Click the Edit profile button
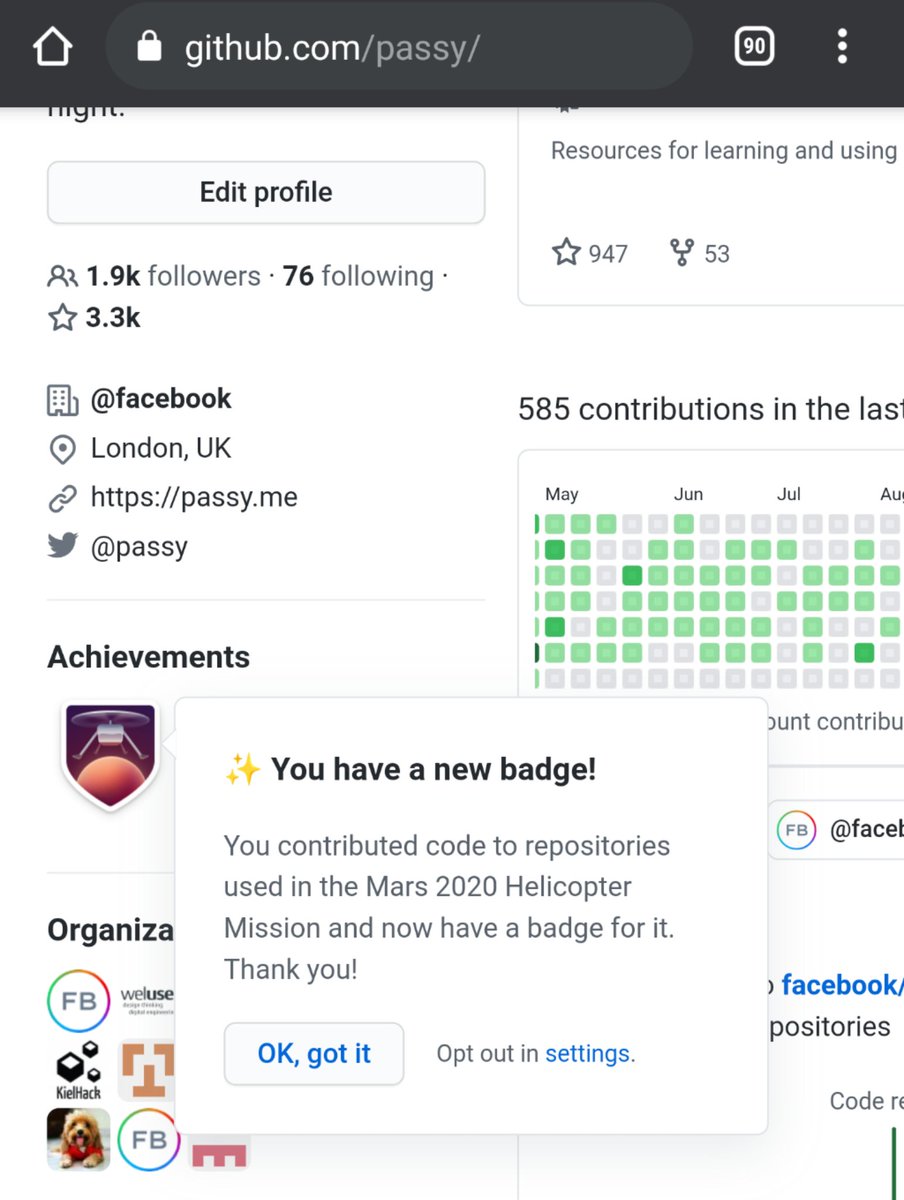This screenshot has height=1200, width=904. [266, 192]
